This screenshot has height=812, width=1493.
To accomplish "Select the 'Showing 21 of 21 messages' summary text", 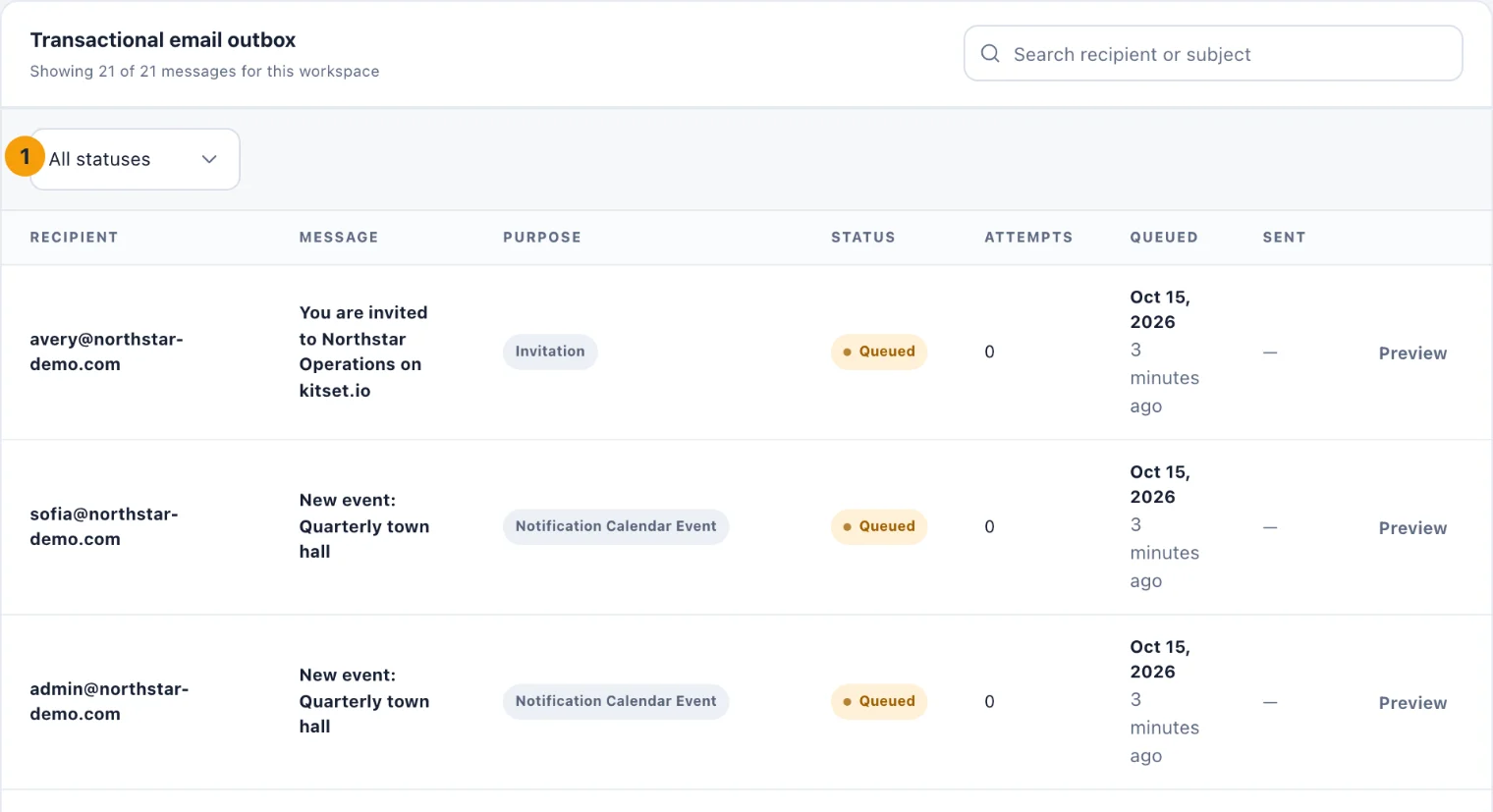I will point(204,72).
